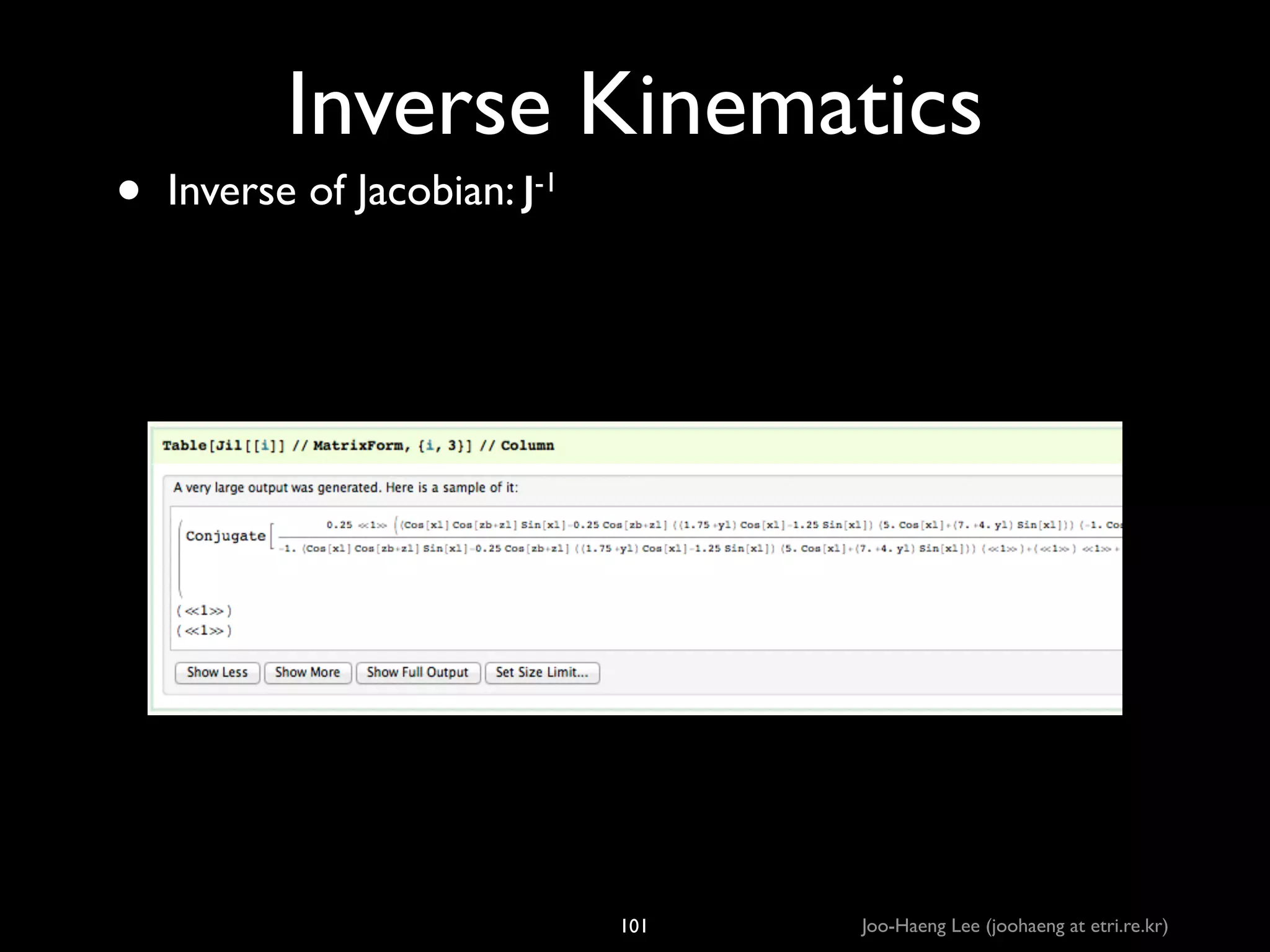1270x952 pixels.
Task: Click the Show Less button
Action: (x=217, y=672)
